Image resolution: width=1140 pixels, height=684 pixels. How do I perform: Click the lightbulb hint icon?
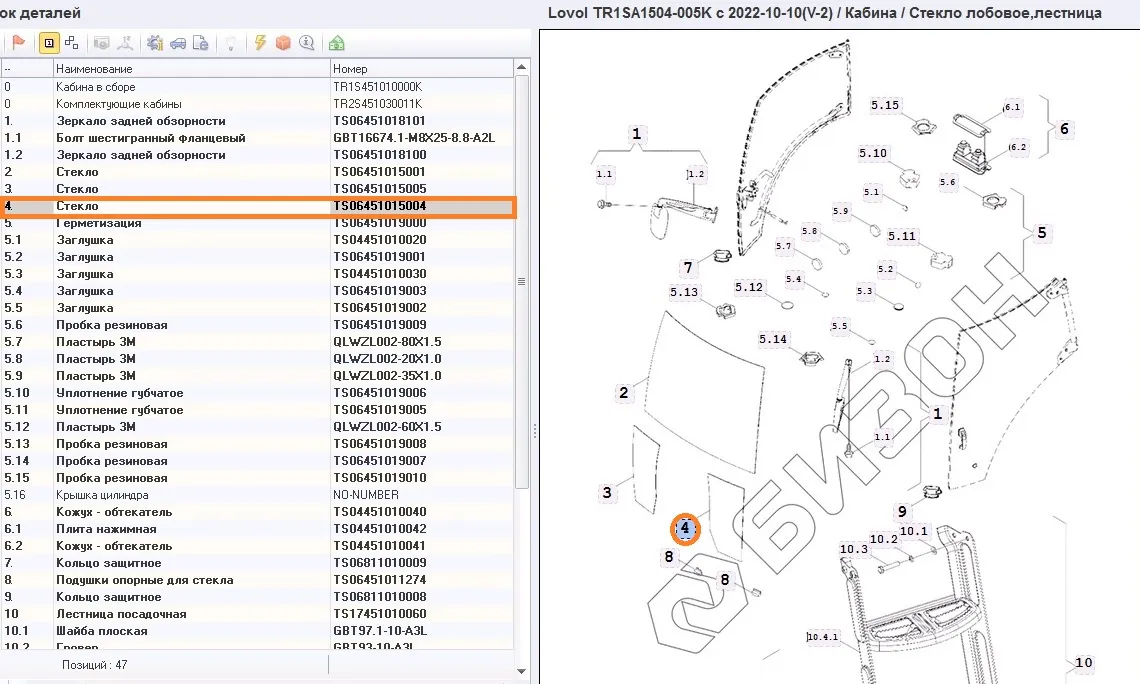tap(230, 43)
